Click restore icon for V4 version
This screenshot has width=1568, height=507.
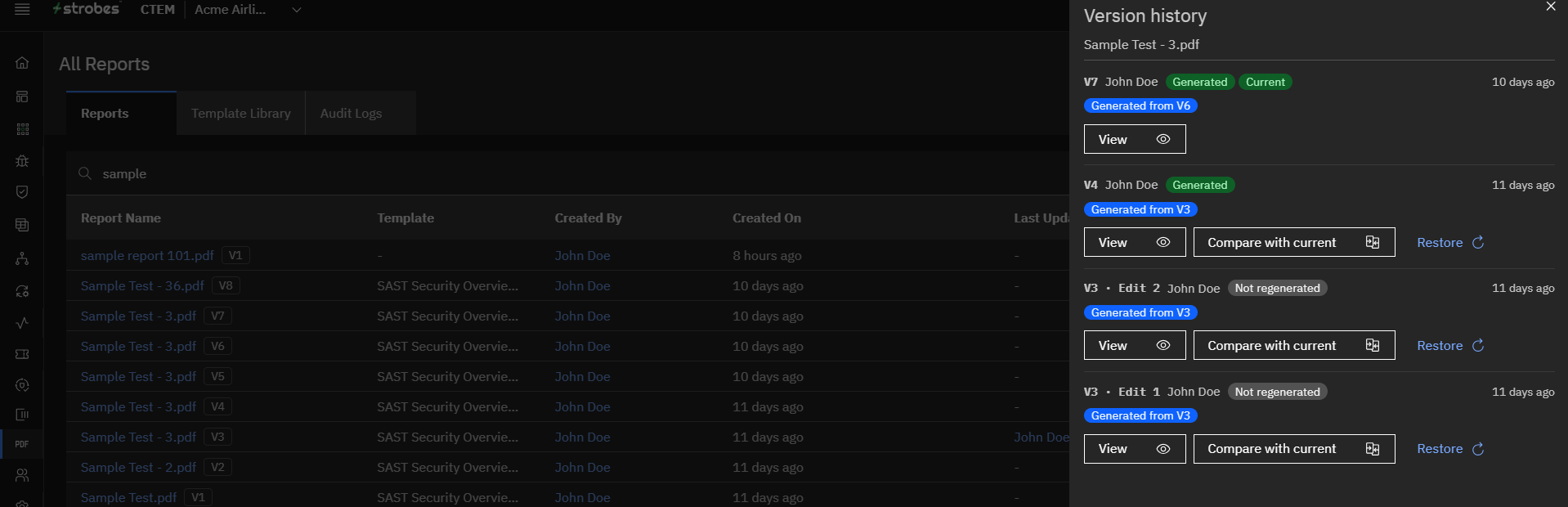click(x=1478, y=243)
